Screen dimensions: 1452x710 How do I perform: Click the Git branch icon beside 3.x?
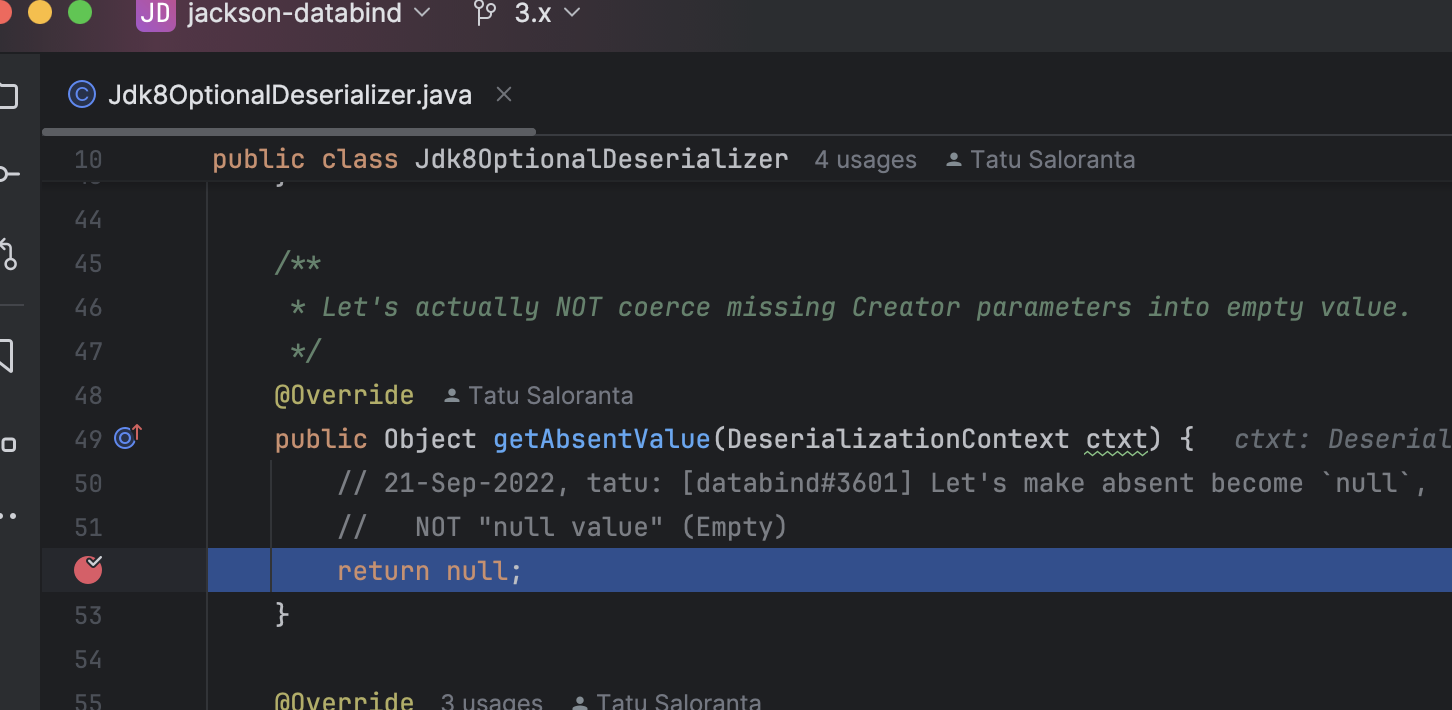[x=485, y=14]
